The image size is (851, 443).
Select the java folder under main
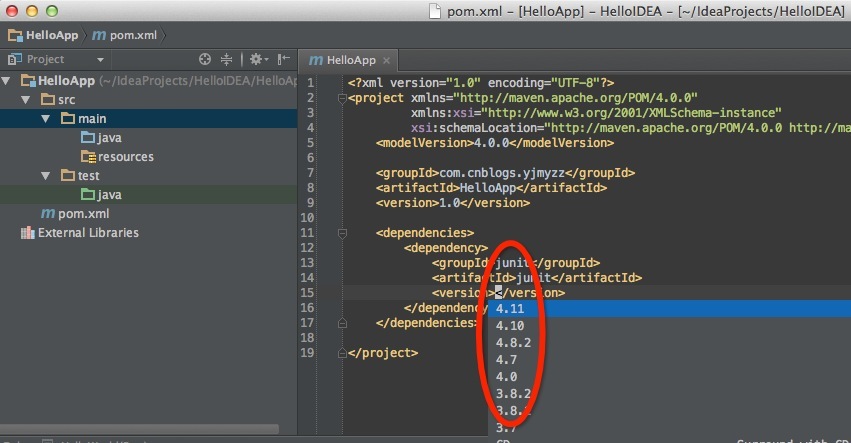[101, 138]
